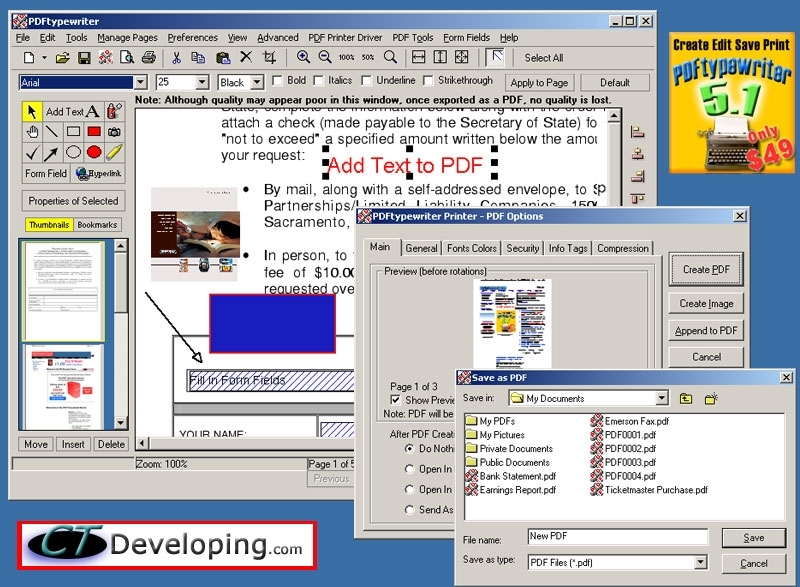Click the New document icon in toolbar

[x=29, y=58]
